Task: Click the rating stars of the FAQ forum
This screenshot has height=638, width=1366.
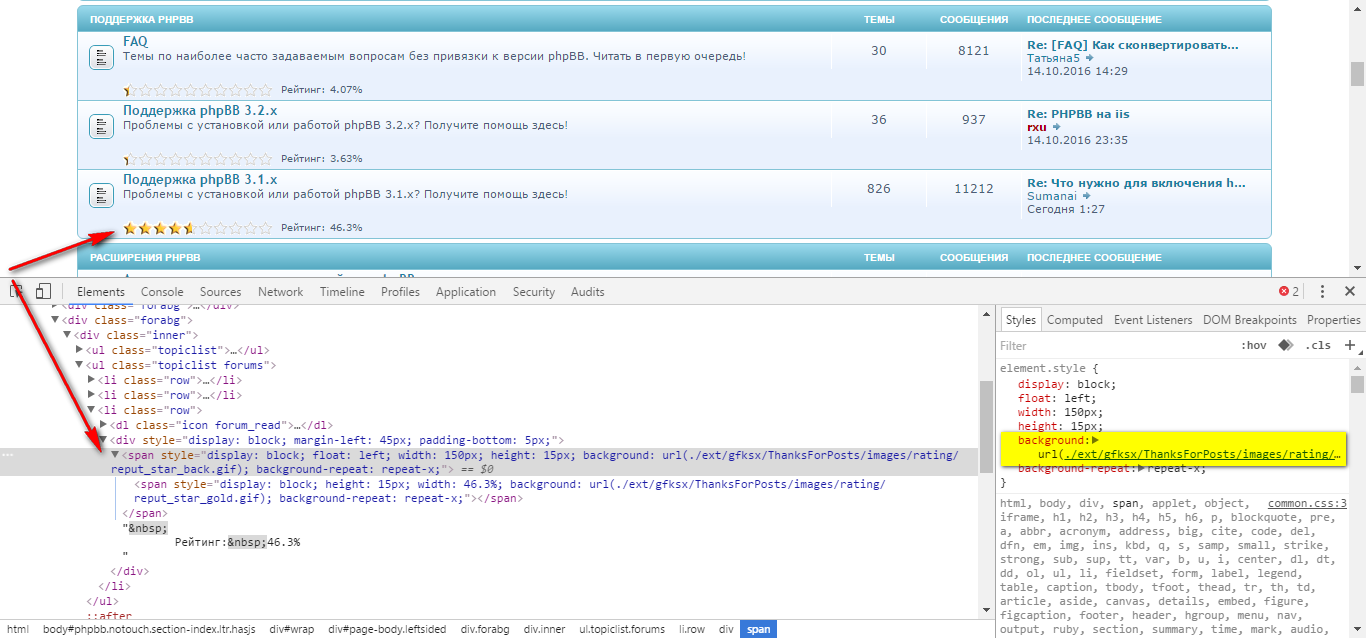Action: click(x=198, y=90)
